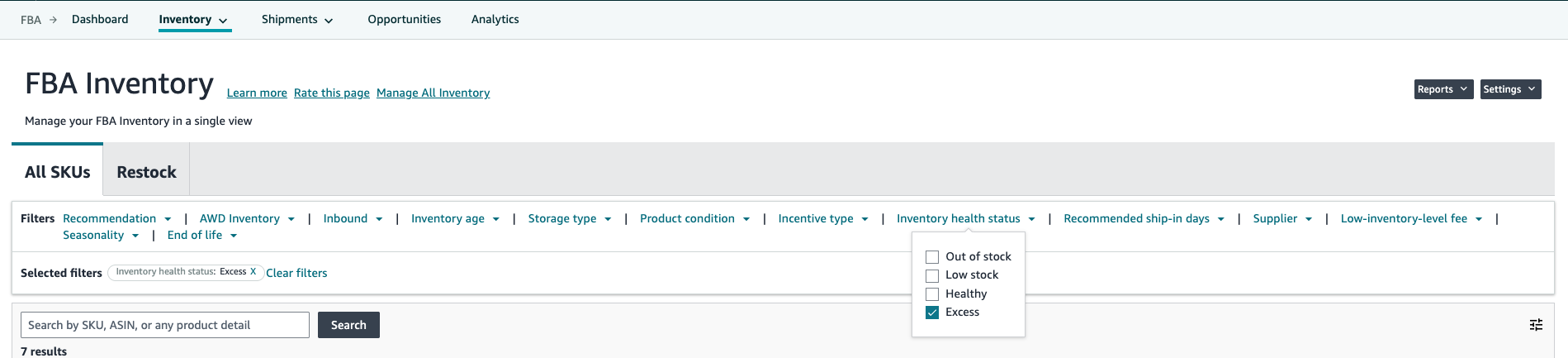
Task: Open the Inbound filter dropdown
Action: point(353,218)
